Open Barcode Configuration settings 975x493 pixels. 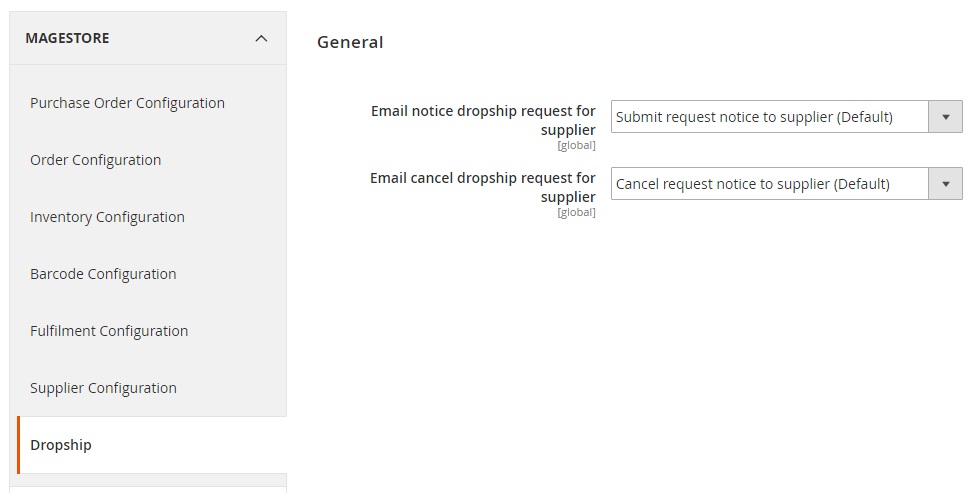pyautogui.click(x=103, y=274)
